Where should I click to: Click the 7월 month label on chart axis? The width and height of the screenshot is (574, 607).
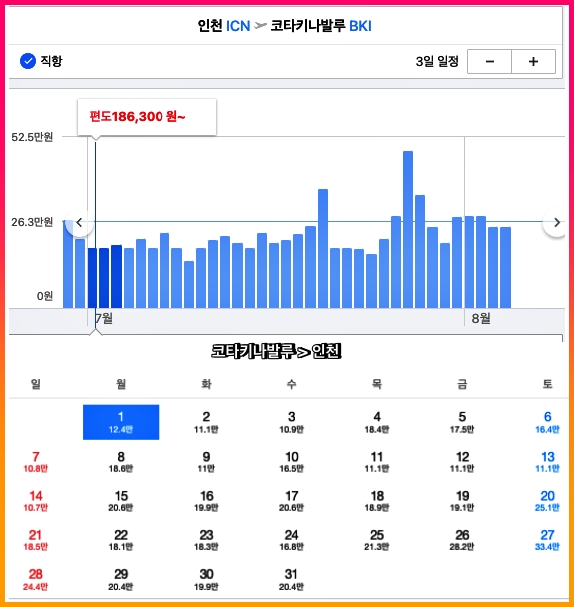pos(104,319)
